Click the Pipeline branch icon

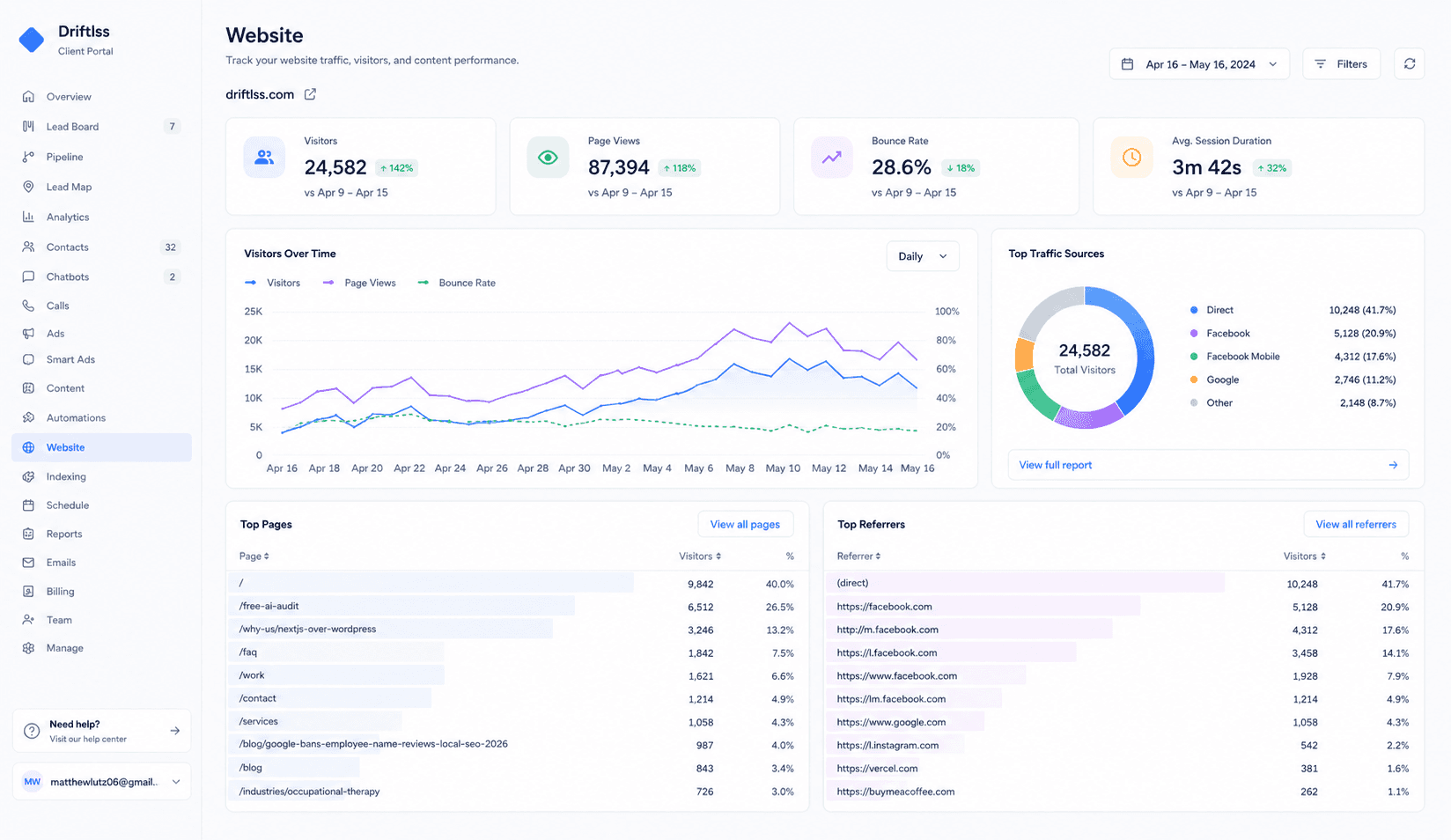pyautogui.click(x=28, y=157)
